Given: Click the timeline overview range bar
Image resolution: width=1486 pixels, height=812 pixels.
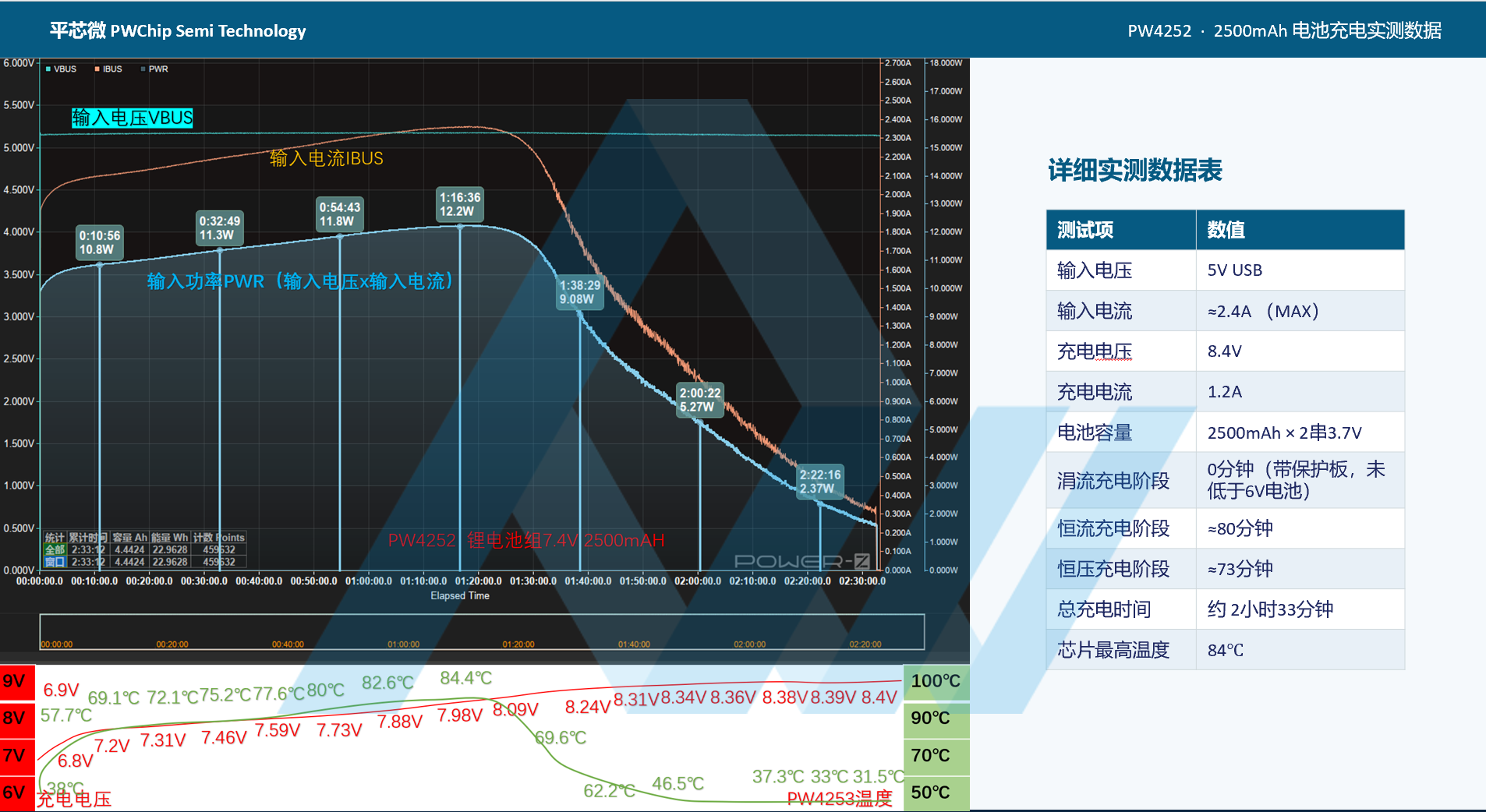Looking at the screenshot, I should pos(482,631).
